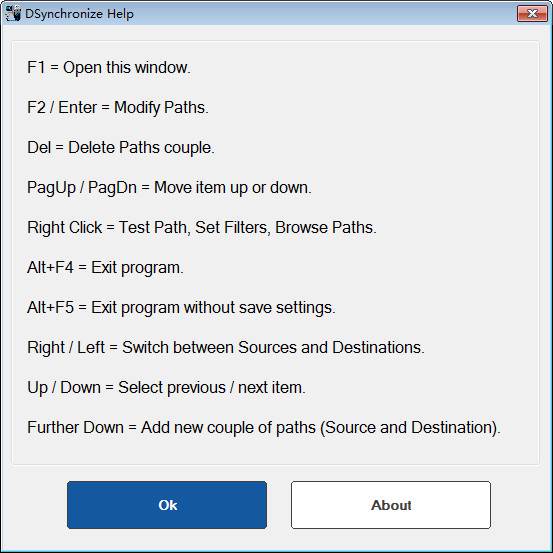Open the About dialog

(391, 505)
